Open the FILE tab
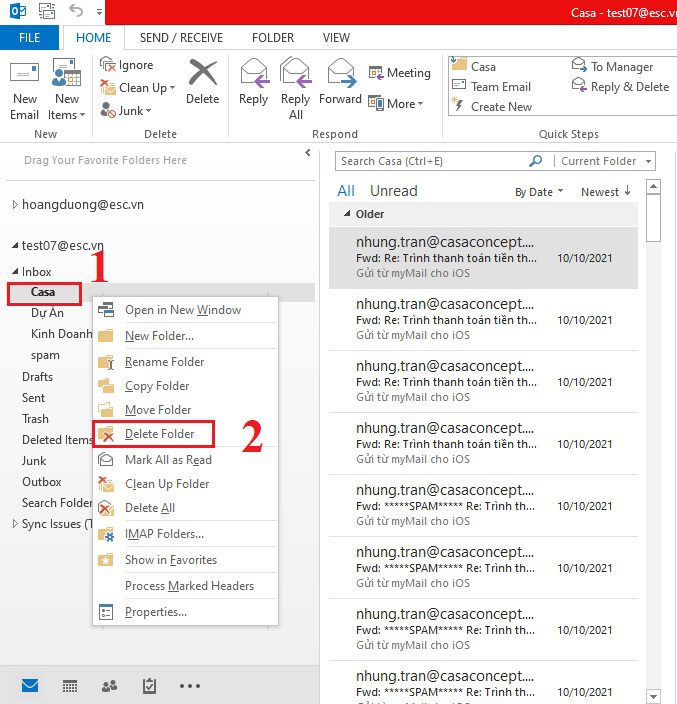 tap(29, 38)
